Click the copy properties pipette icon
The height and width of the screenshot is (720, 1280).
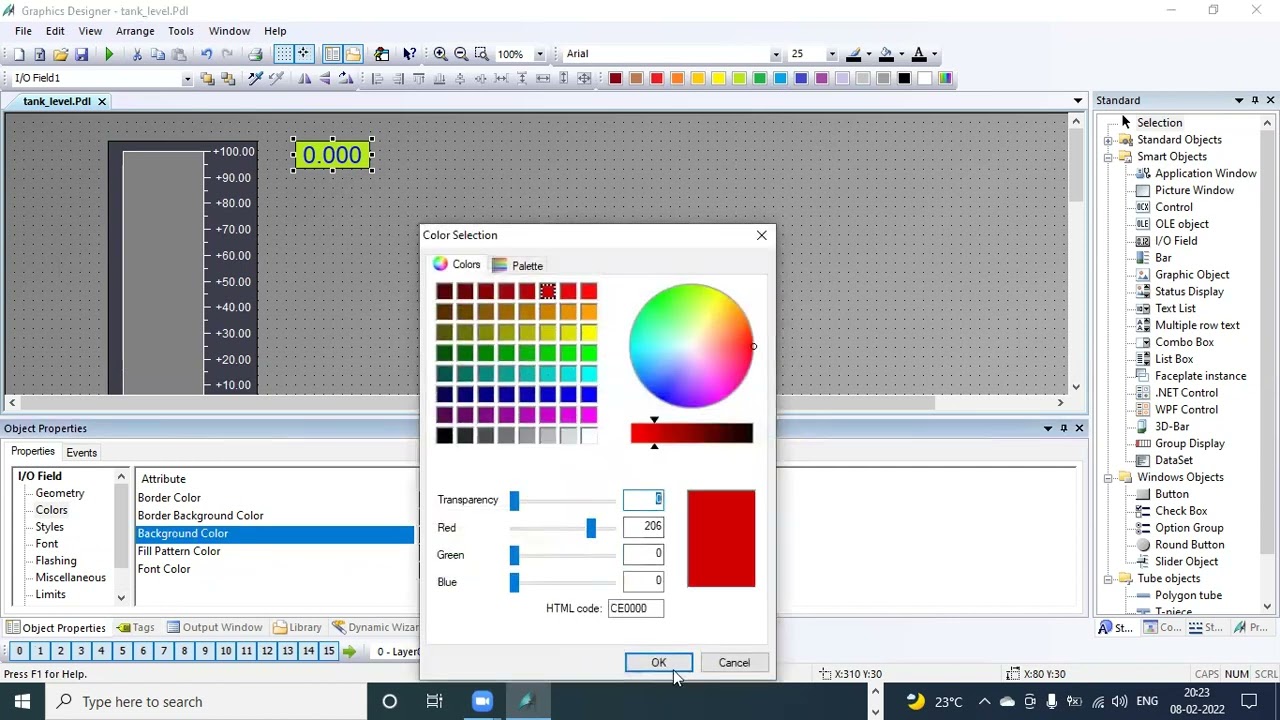click(256, 78)
